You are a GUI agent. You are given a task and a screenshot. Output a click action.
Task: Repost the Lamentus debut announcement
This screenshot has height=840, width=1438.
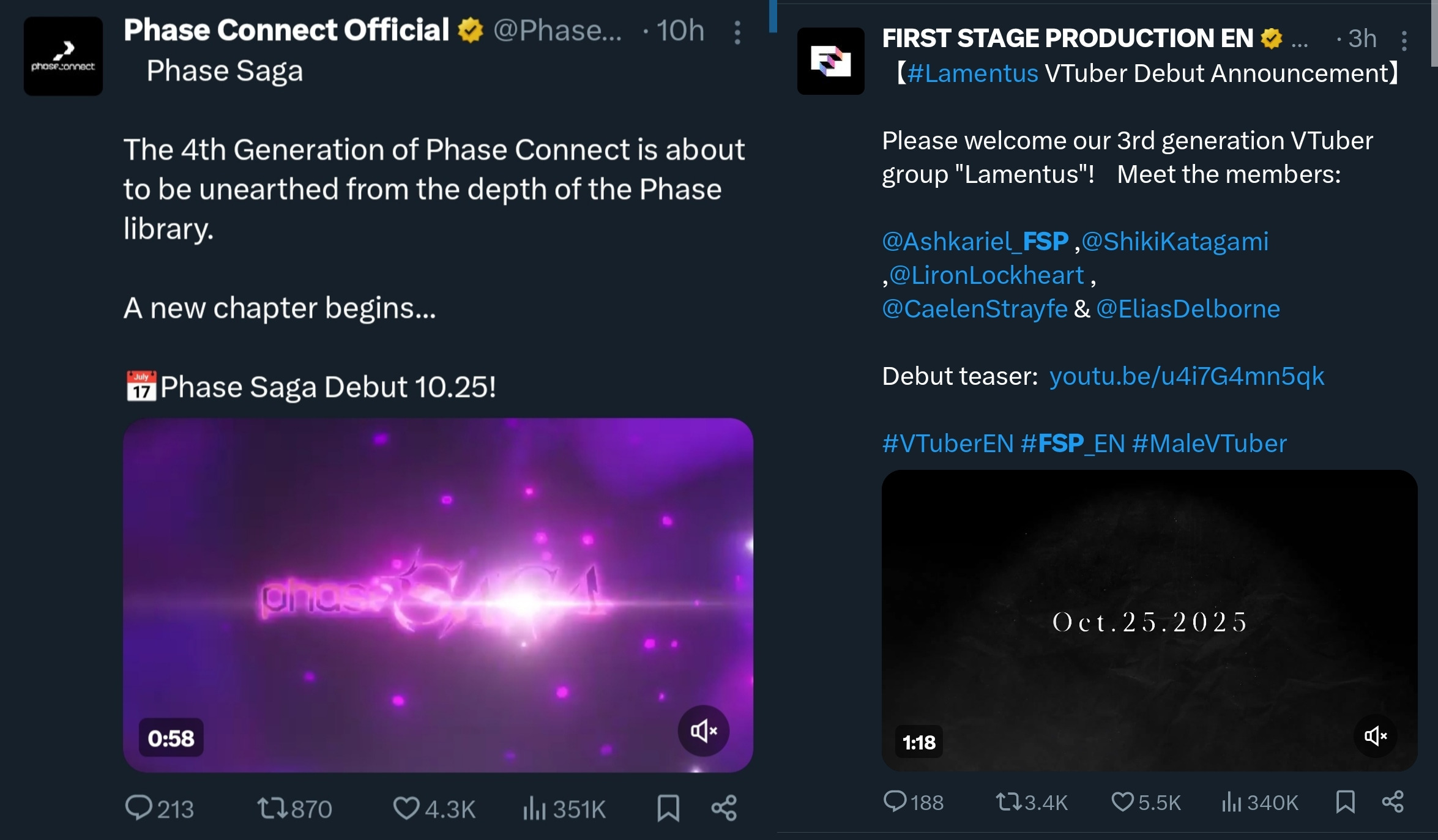click(1007, 801)
